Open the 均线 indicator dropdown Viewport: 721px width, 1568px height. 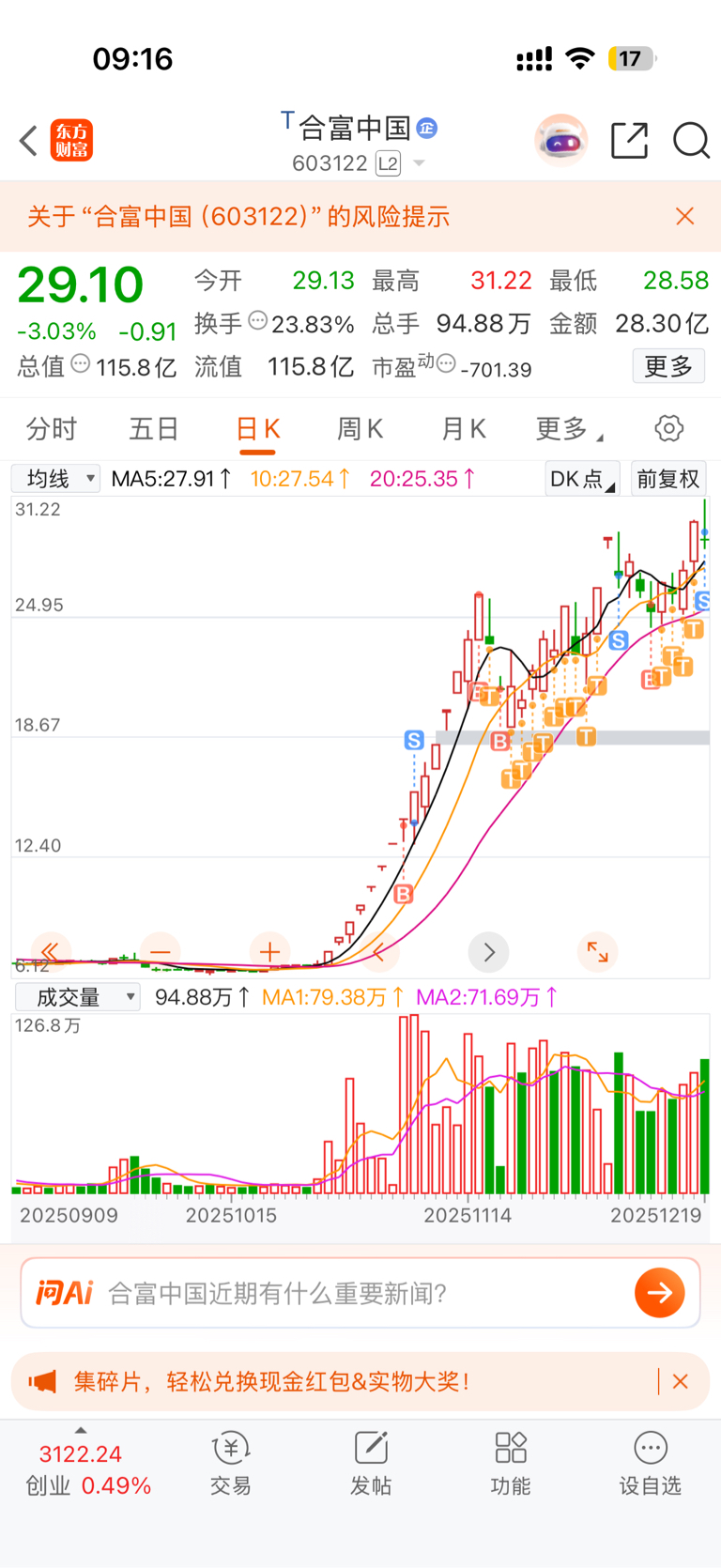[x=56, y=479]
